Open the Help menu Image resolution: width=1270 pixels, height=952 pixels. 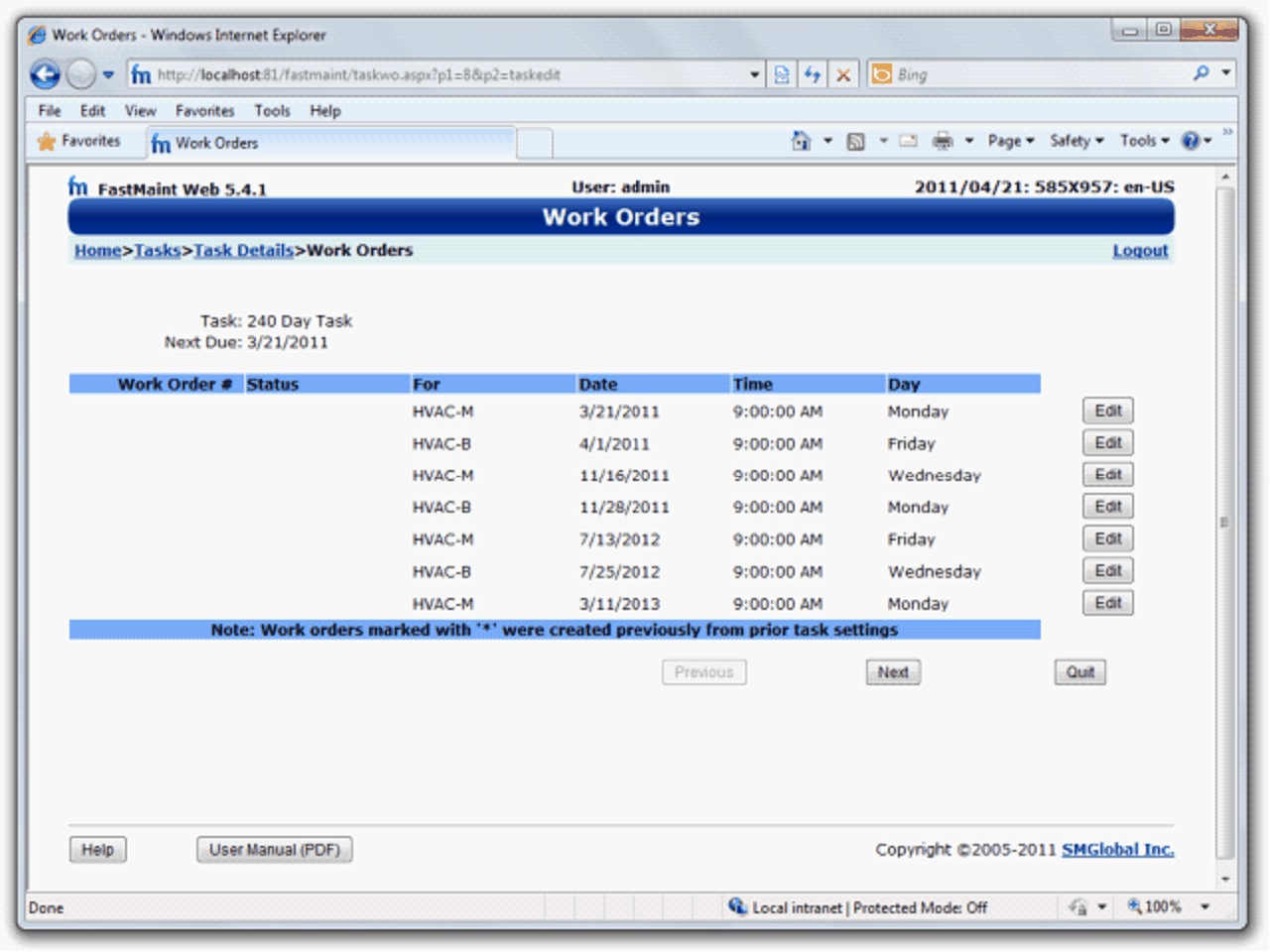[x=324, y=111]
